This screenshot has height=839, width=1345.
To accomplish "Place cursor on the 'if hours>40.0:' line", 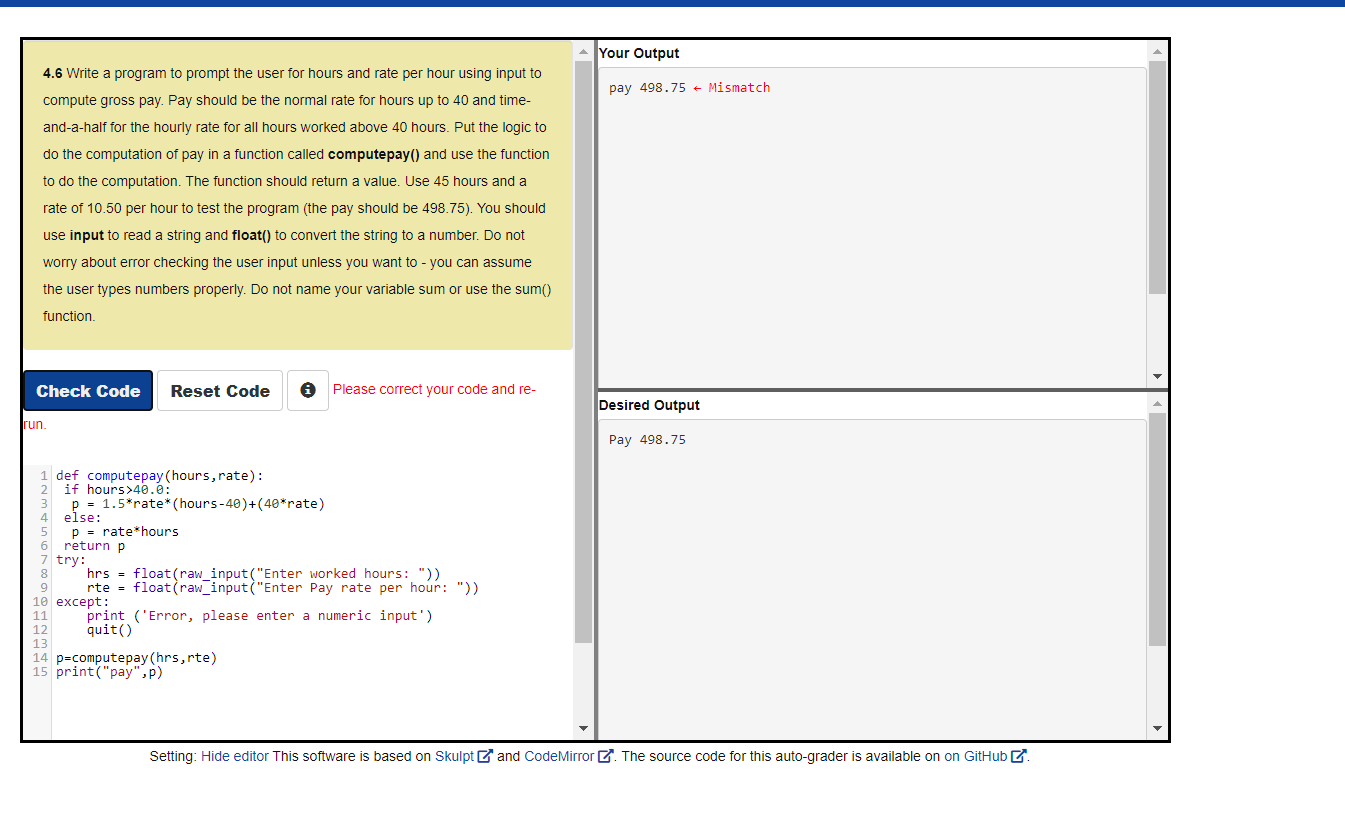I will point(118,490).
